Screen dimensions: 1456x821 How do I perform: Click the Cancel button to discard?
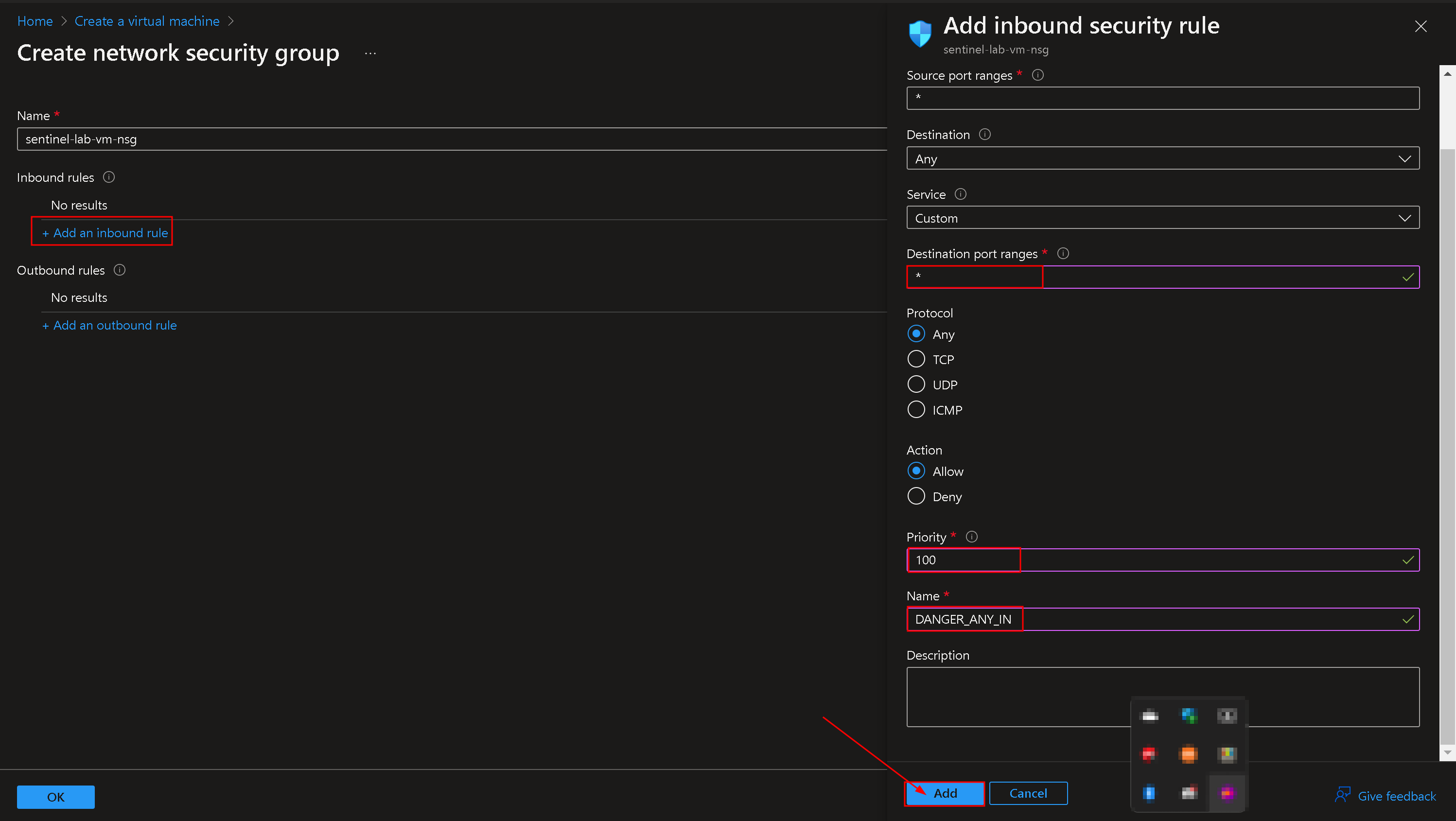[1027, 793]
